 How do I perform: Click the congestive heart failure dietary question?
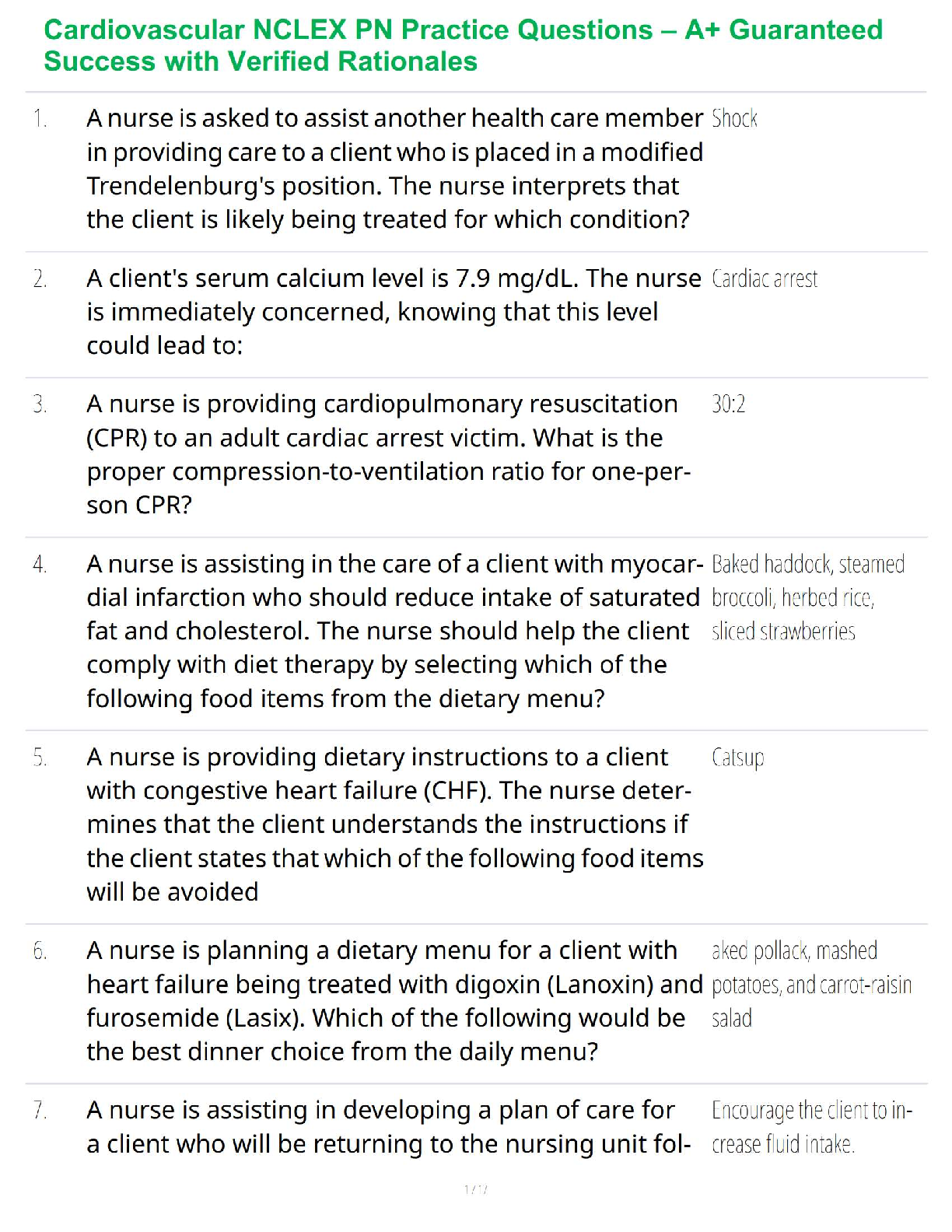[394, 824]
